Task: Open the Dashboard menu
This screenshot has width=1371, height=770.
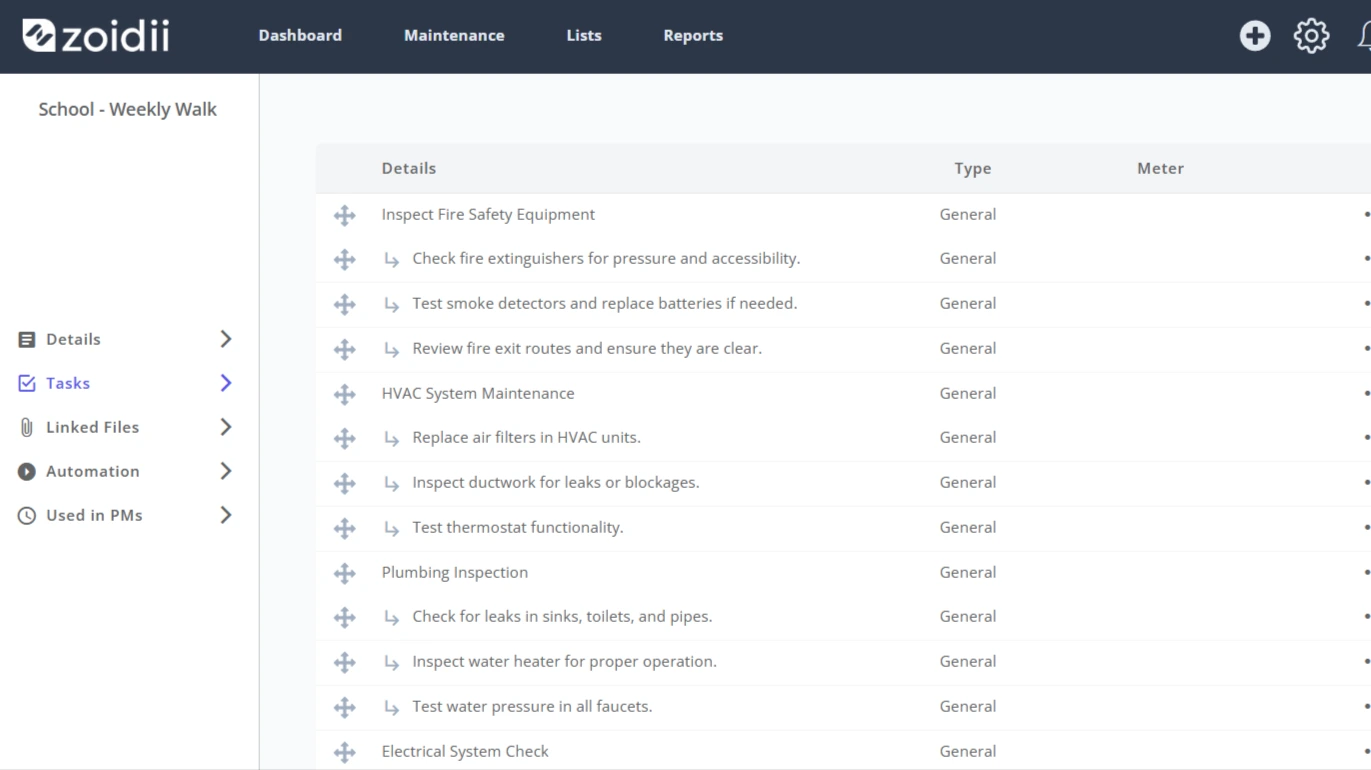Action: tap(300, 35)
